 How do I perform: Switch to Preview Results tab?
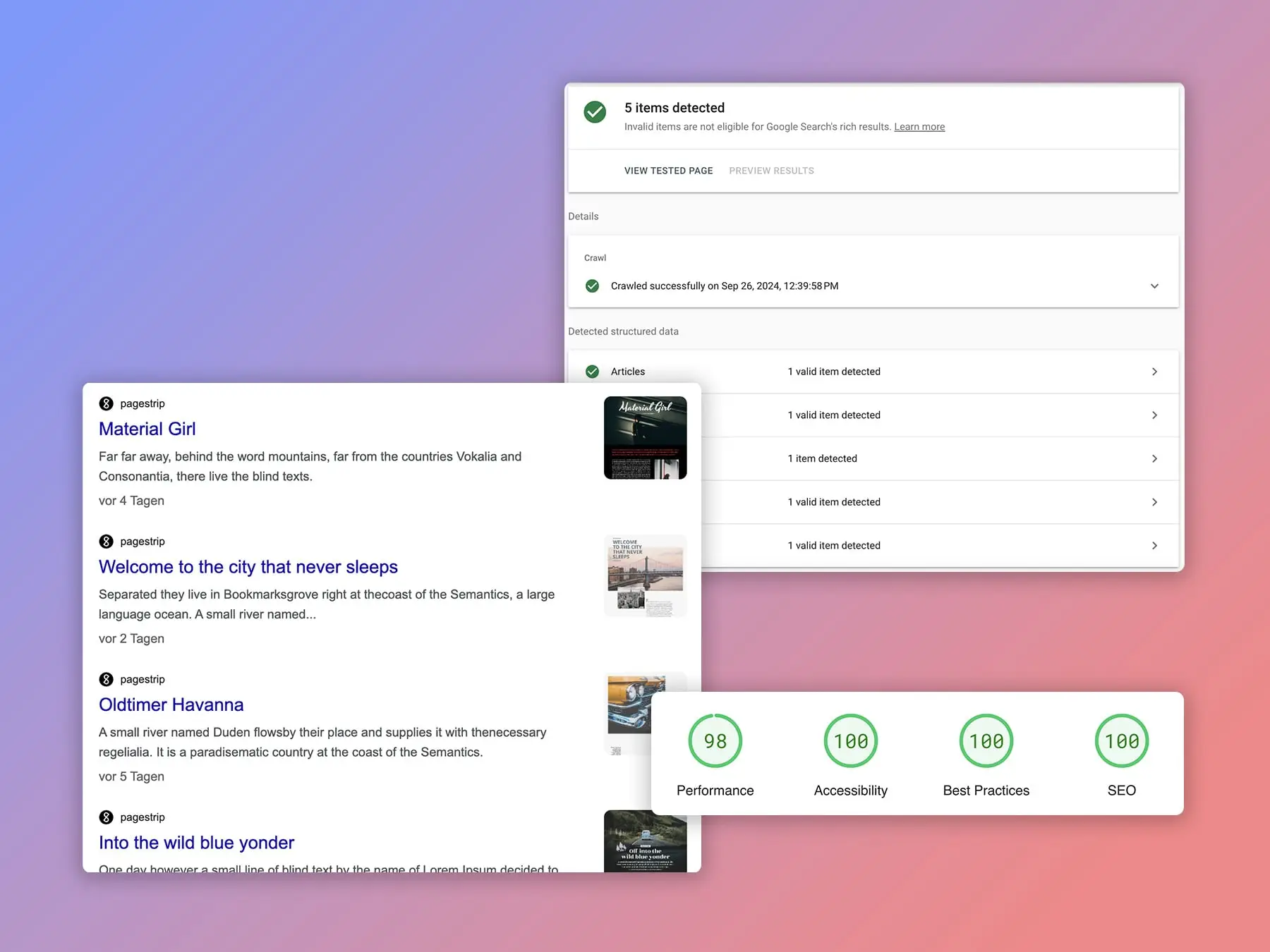771,171
